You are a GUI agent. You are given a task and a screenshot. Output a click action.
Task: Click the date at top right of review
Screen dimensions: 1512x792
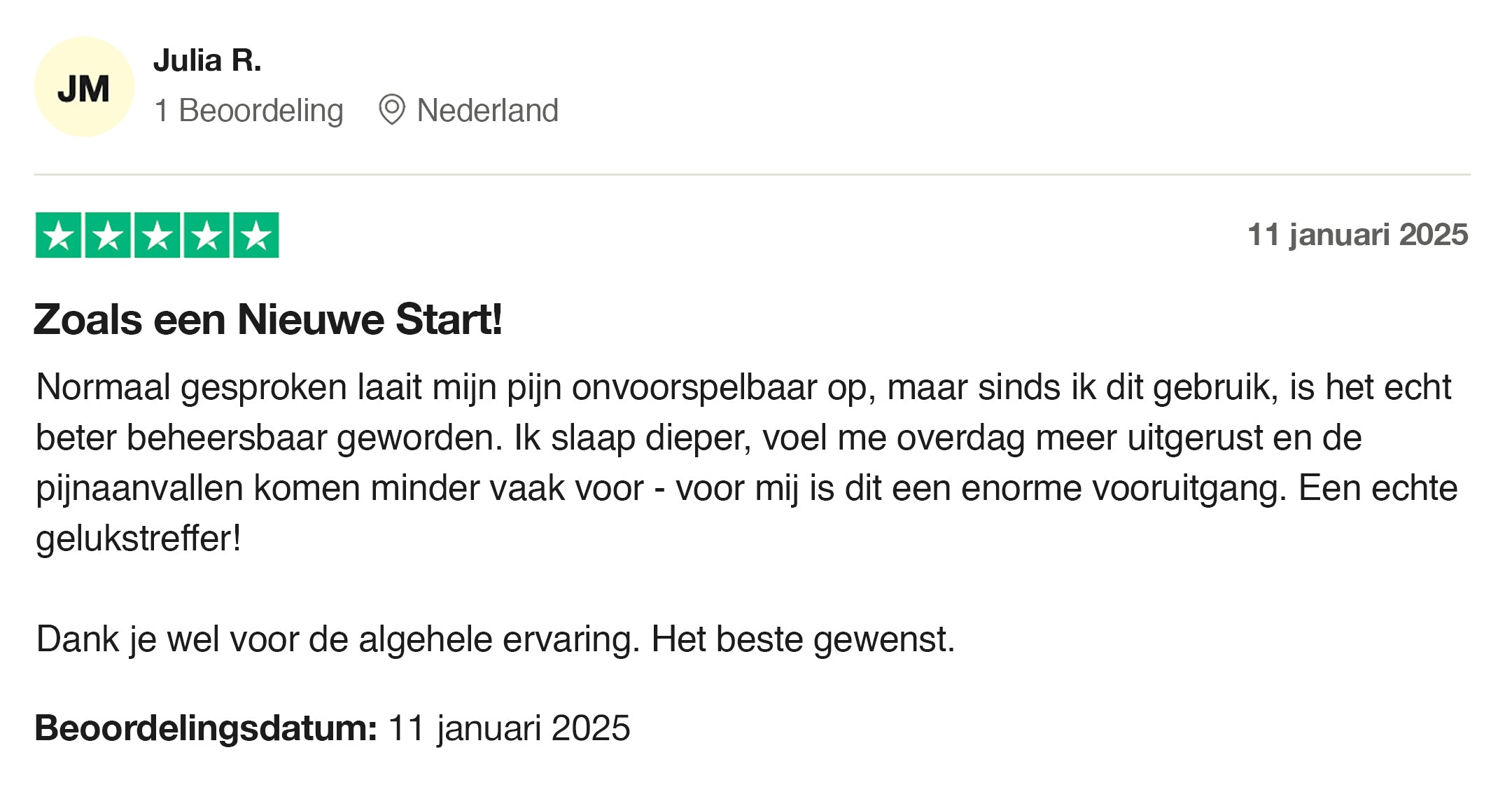coord(1357,235)
